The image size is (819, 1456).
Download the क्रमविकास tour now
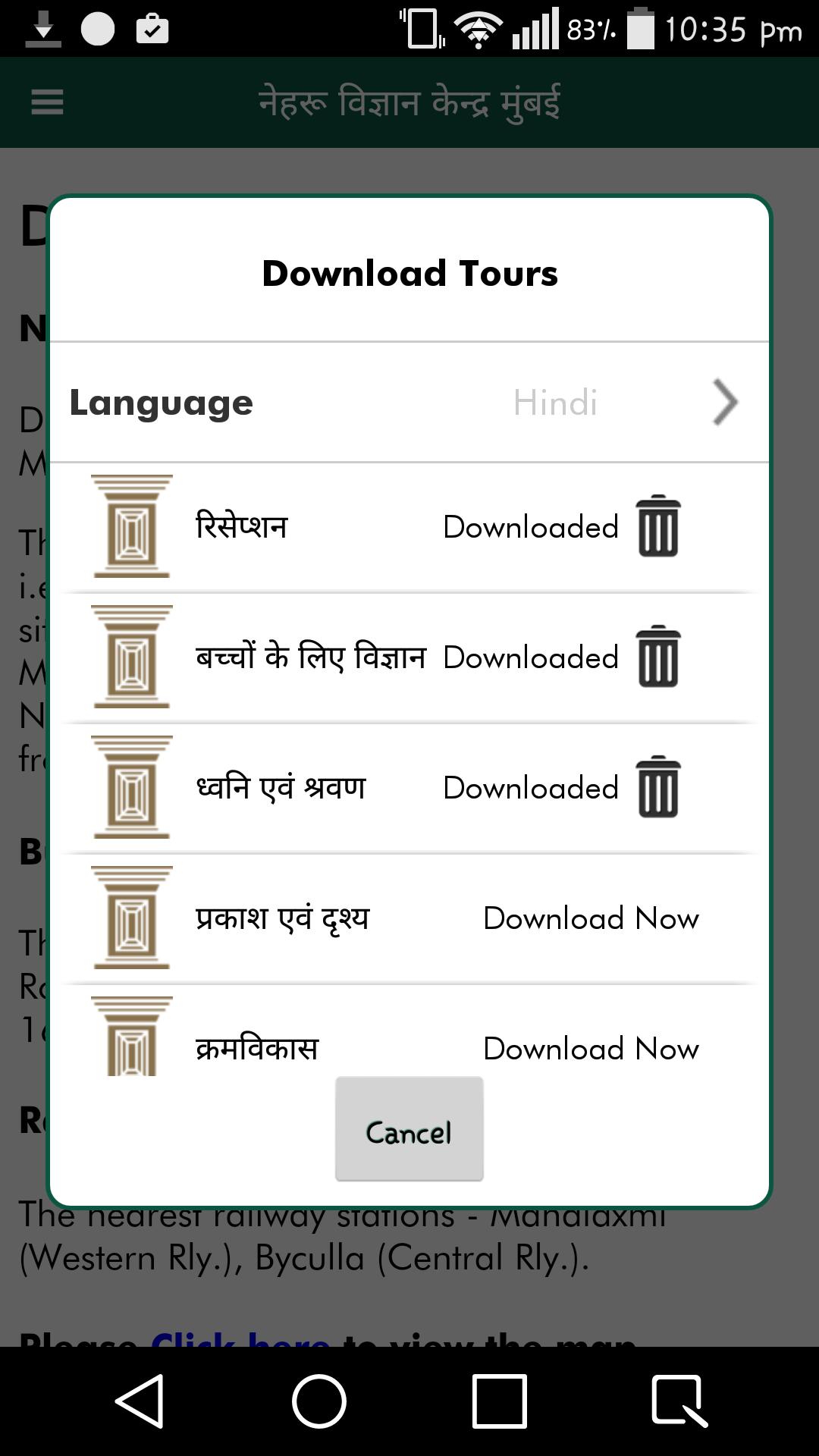(591, 1049)
